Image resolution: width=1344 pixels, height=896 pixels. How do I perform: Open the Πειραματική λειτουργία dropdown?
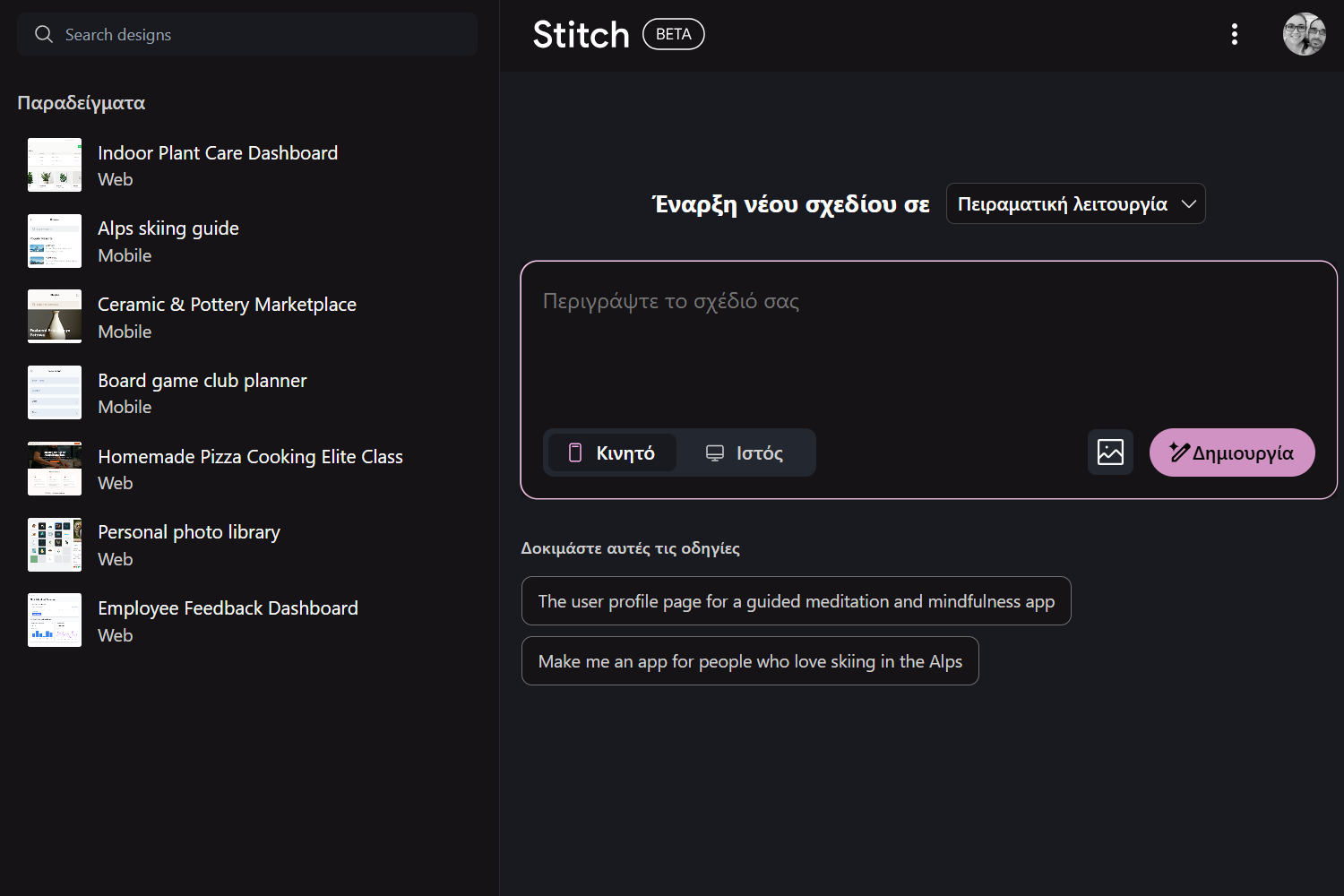tap(1075, 203)
